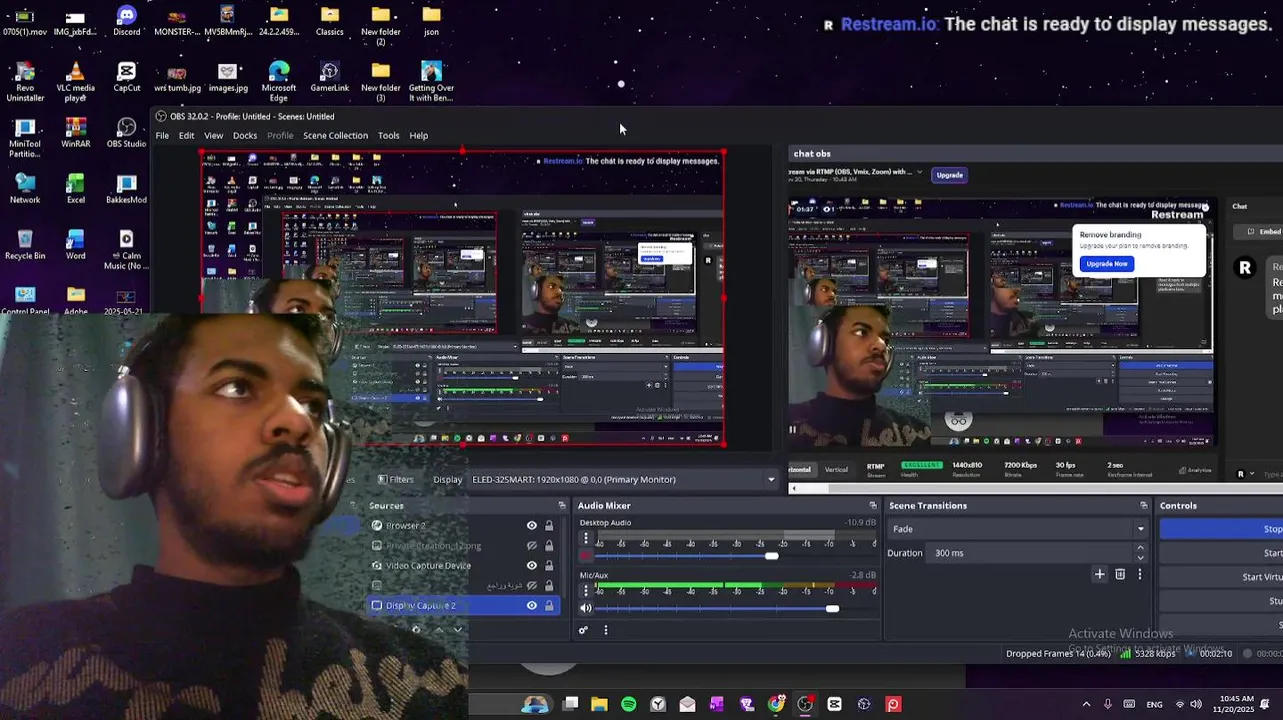This screenshot has width=1283, height=720.
Task: Select Getting Over It desktop shortcut
Action: [x=431, y=82]
